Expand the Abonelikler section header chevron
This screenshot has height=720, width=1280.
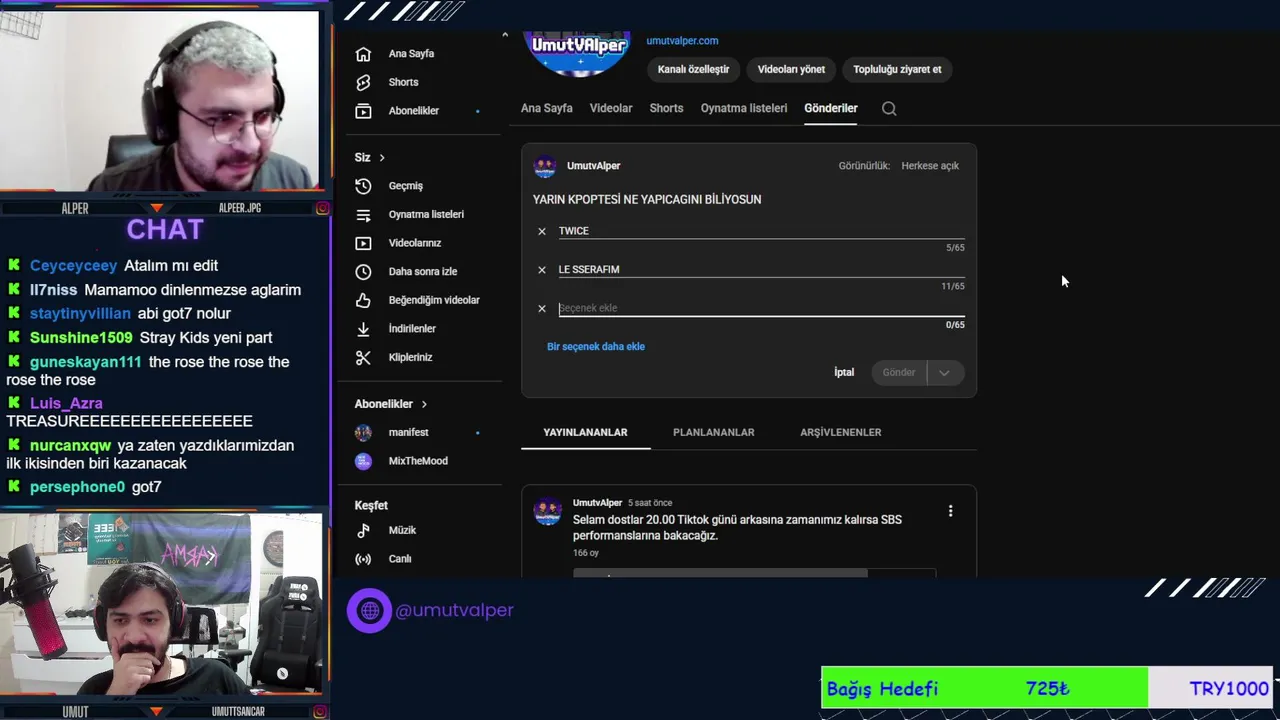[424, 404]
